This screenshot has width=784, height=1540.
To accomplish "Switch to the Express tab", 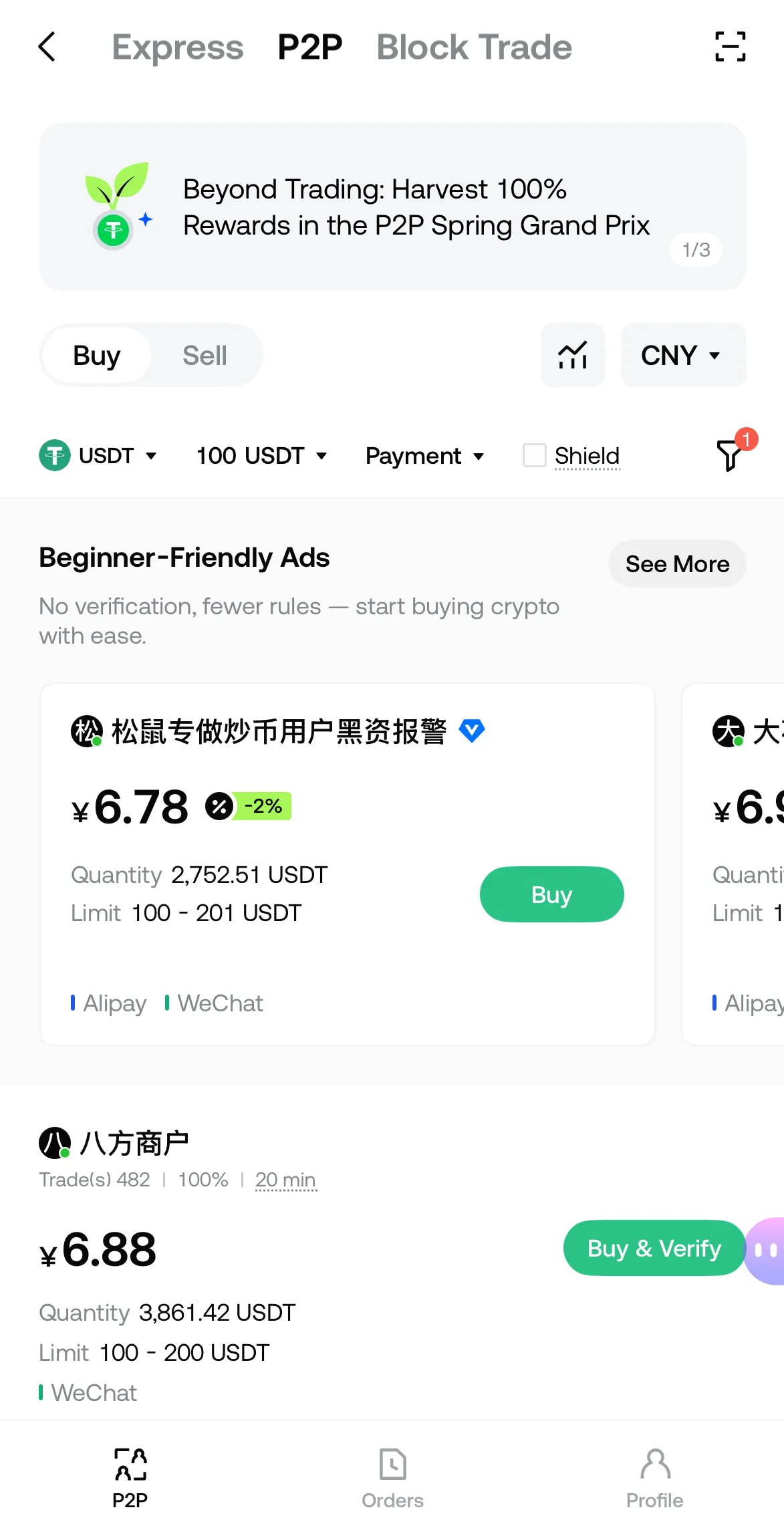I will pyautogui.click(x=178, y=47).
